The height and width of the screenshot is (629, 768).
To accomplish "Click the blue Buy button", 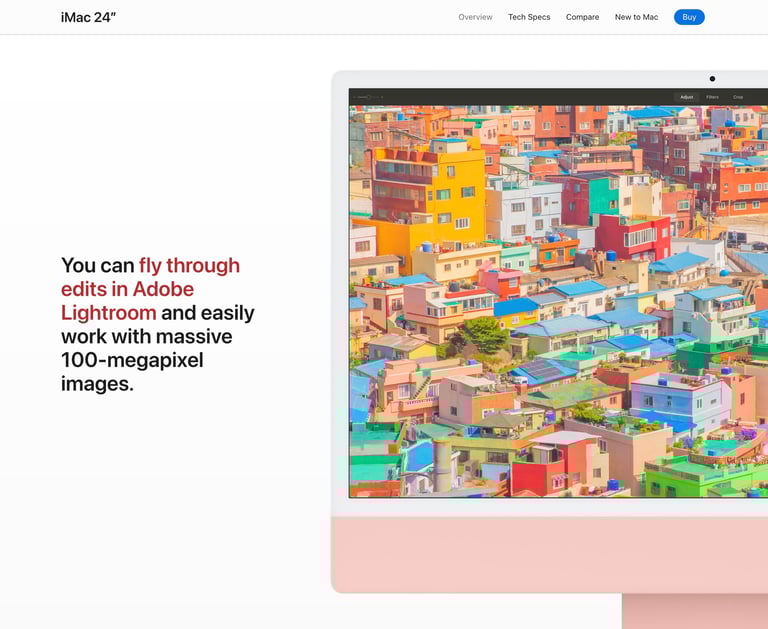I will (x=689, y=17).
